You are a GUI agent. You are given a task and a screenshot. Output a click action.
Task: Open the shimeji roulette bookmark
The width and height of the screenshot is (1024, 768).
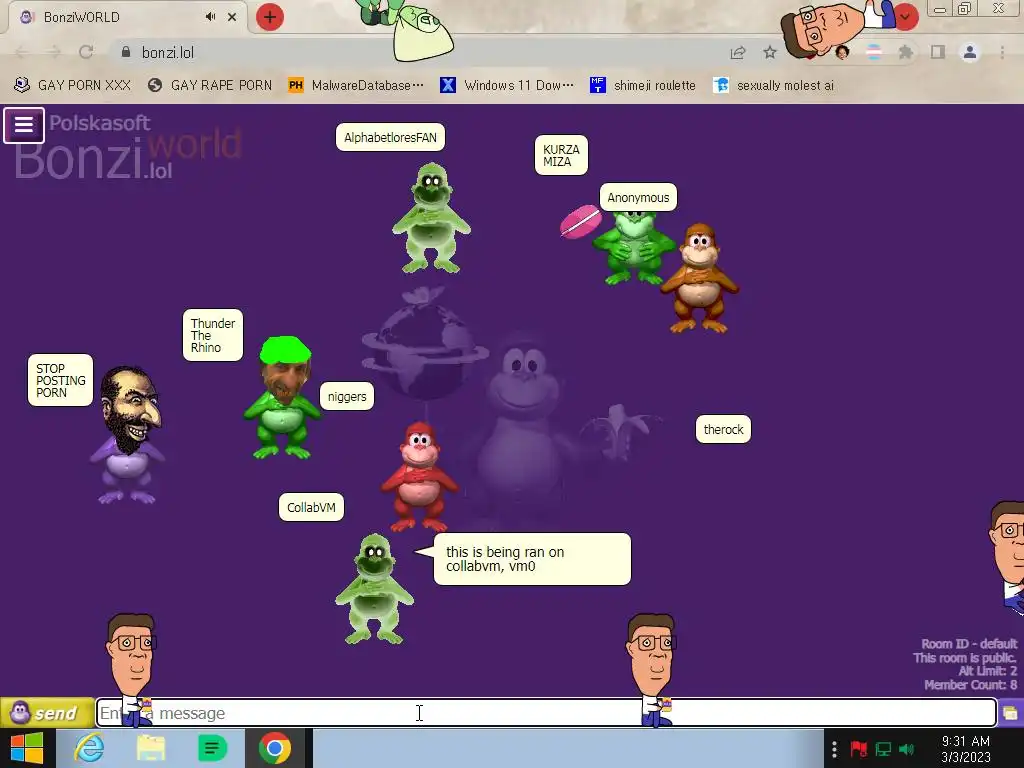643,85
